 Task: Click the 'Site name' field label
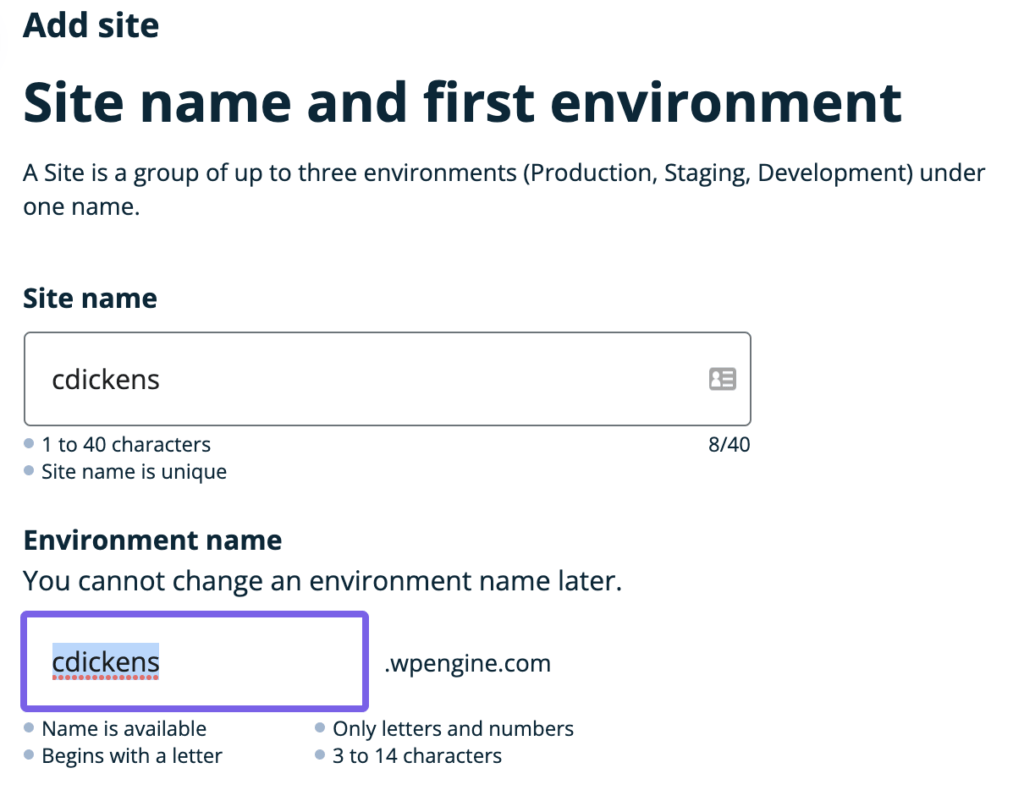pyautogui.click(x=89, y=298)
